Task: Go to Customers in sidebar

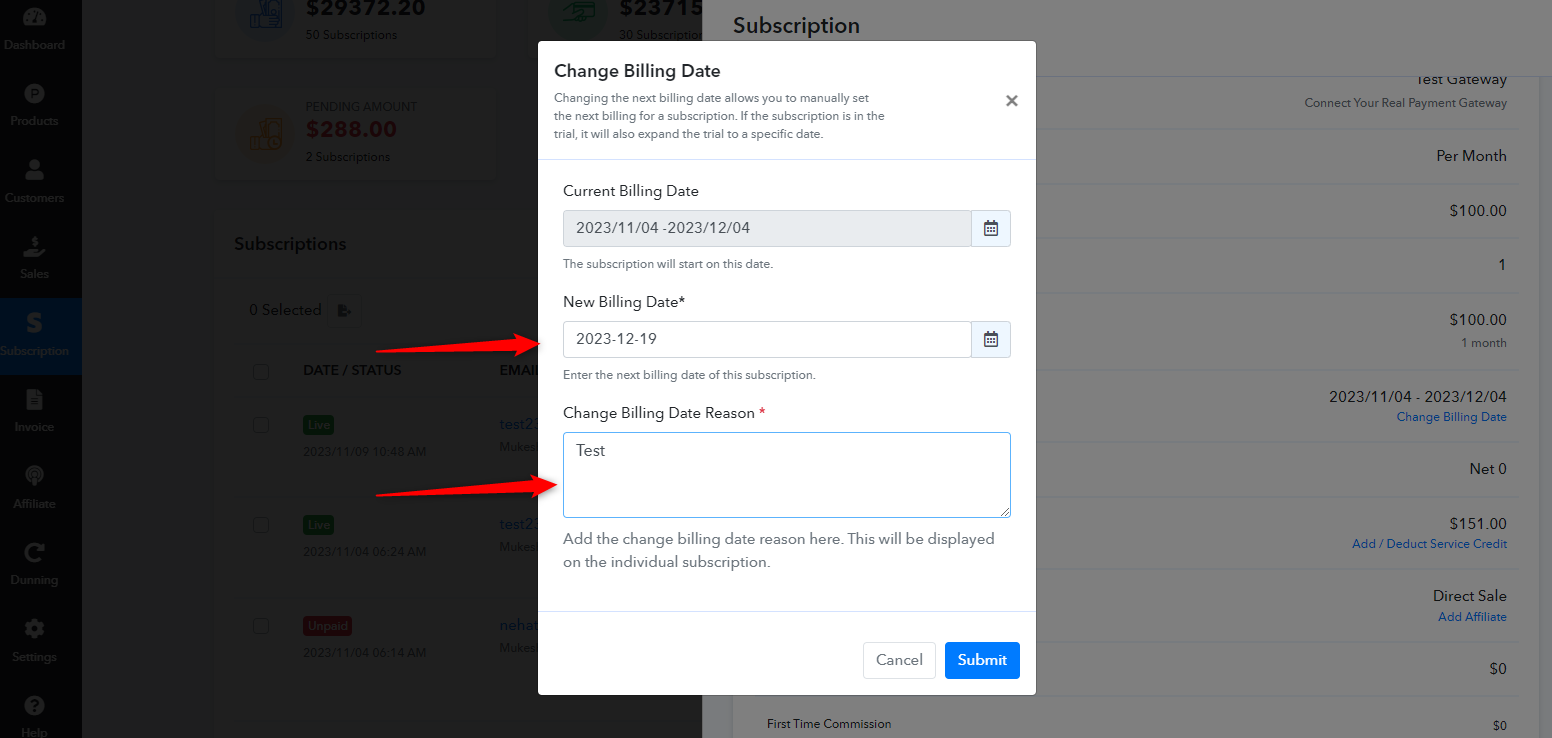Action: (x=34, y=182)
